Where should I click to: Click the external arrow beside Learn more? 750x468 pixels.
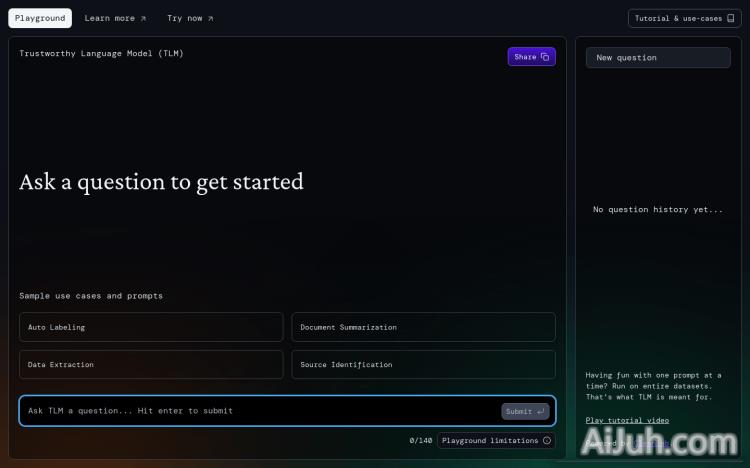click(143, 18)
